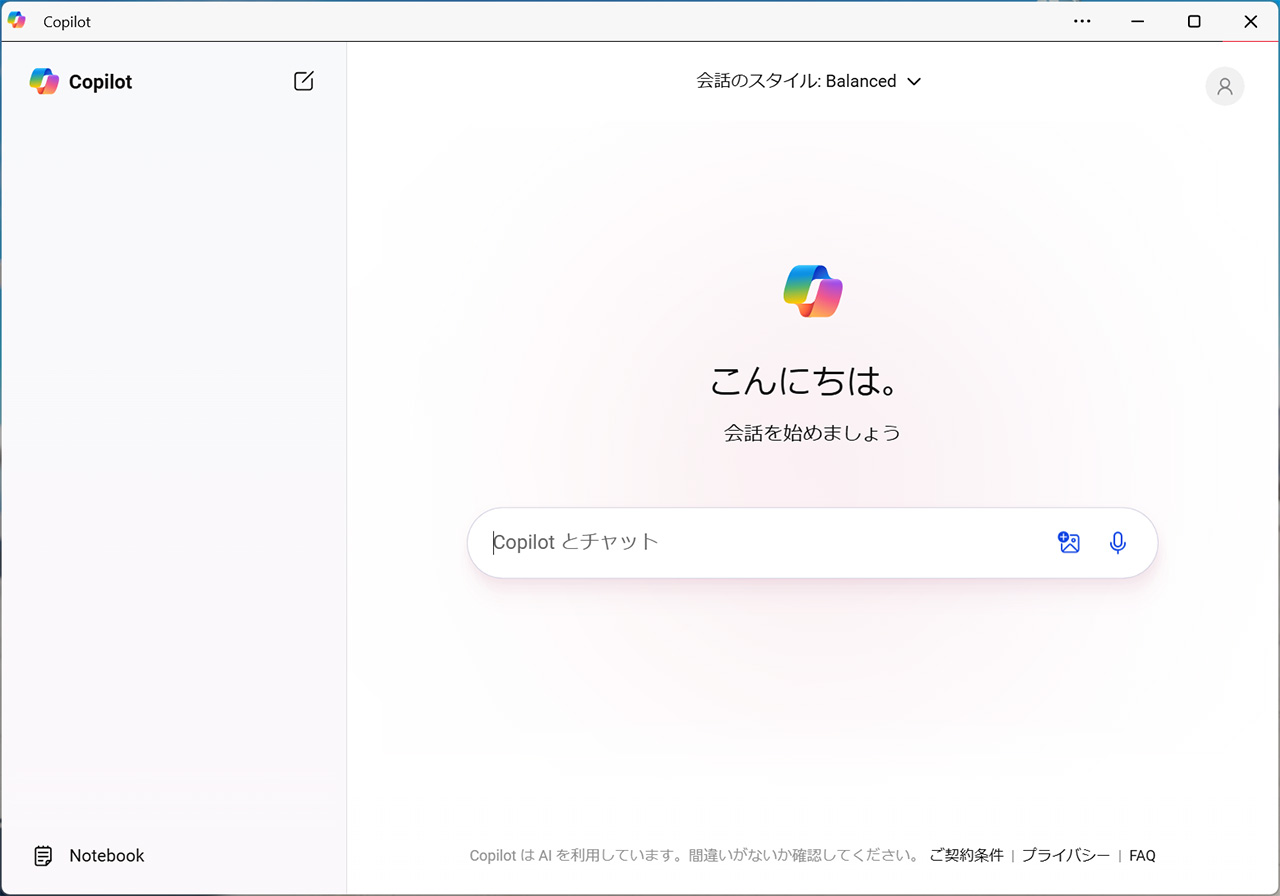Open the プライバシー link
Screen dimensions: 1280x896
click(1065, 856)
